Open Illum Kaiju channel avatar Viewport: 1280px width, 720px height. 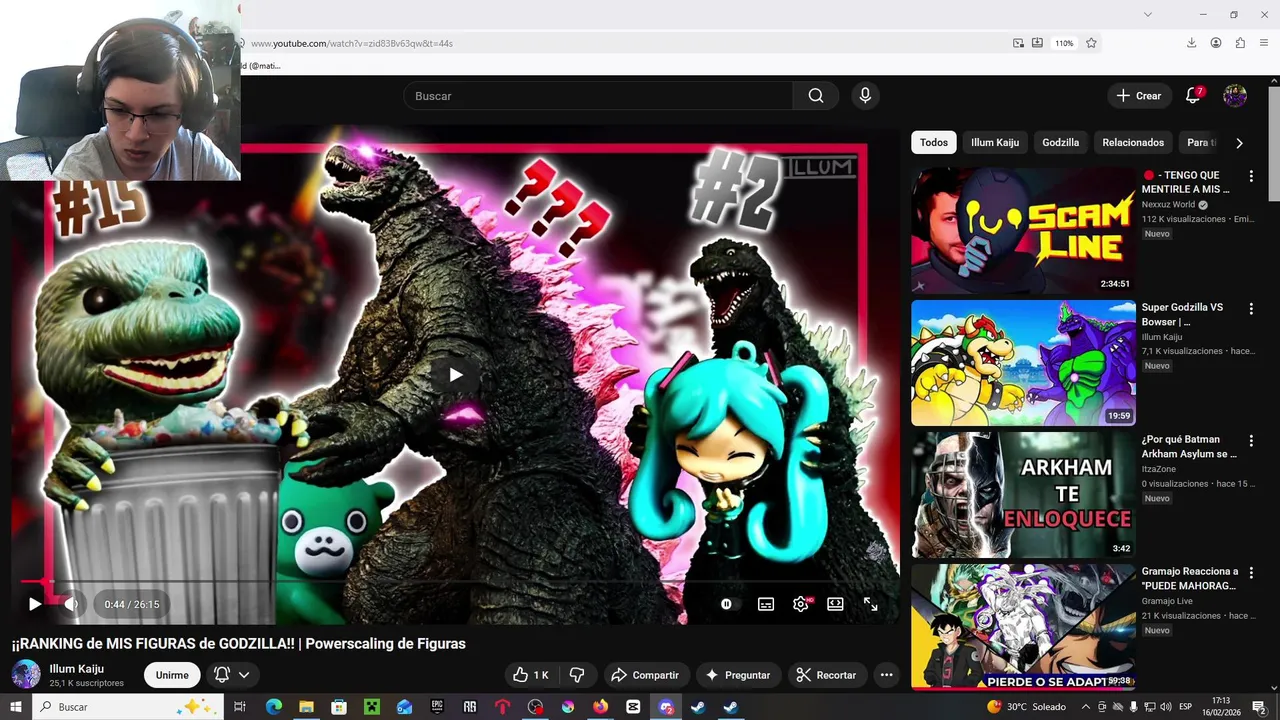tap(26, 675)
